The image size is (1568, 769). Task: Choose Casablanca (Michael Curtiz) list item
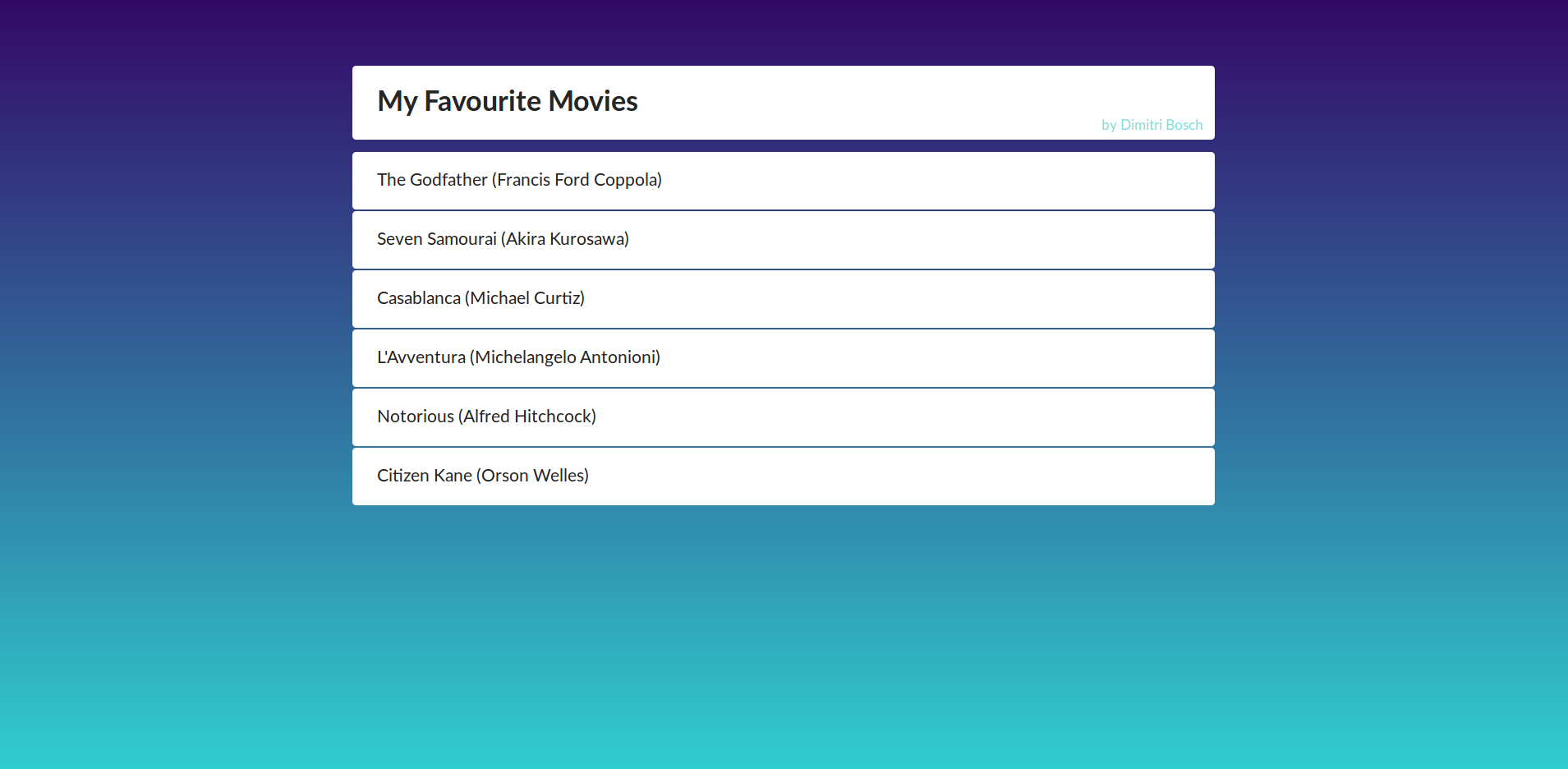(784, 299)
